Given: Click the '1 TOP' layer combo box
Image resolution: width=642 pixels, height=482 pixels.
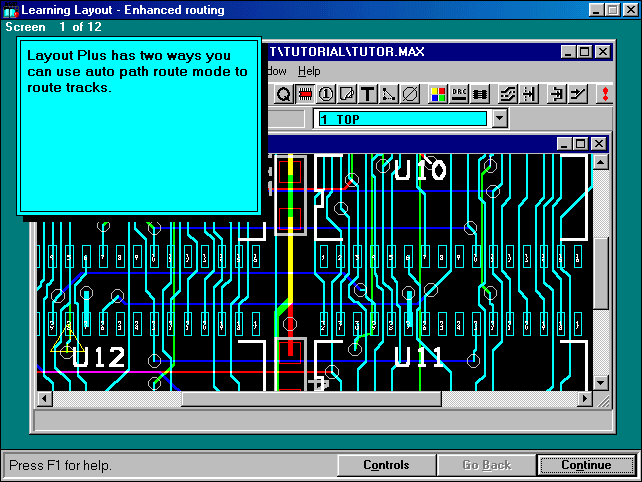Looking at the screenshot, I should click(402, 119).
